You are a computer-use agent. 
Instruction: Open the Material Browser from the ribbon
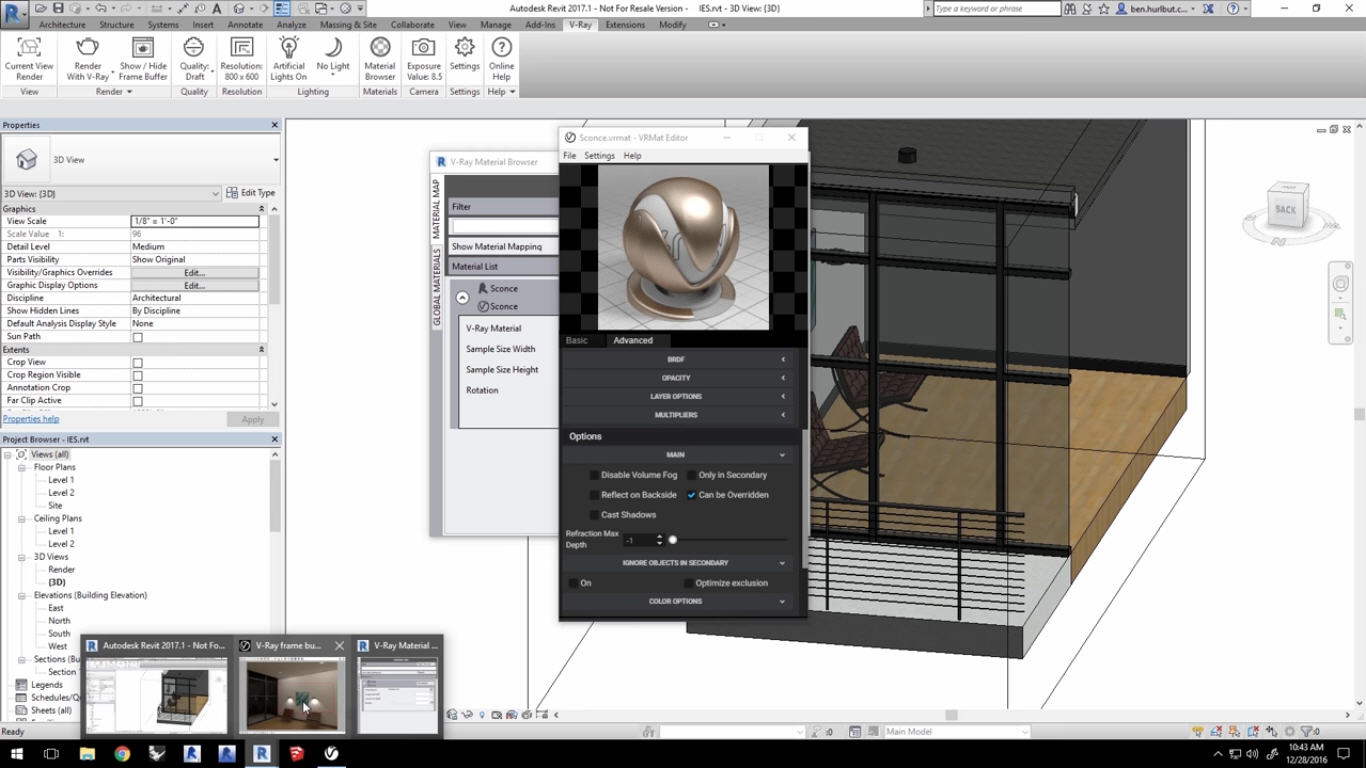[380, 59]
